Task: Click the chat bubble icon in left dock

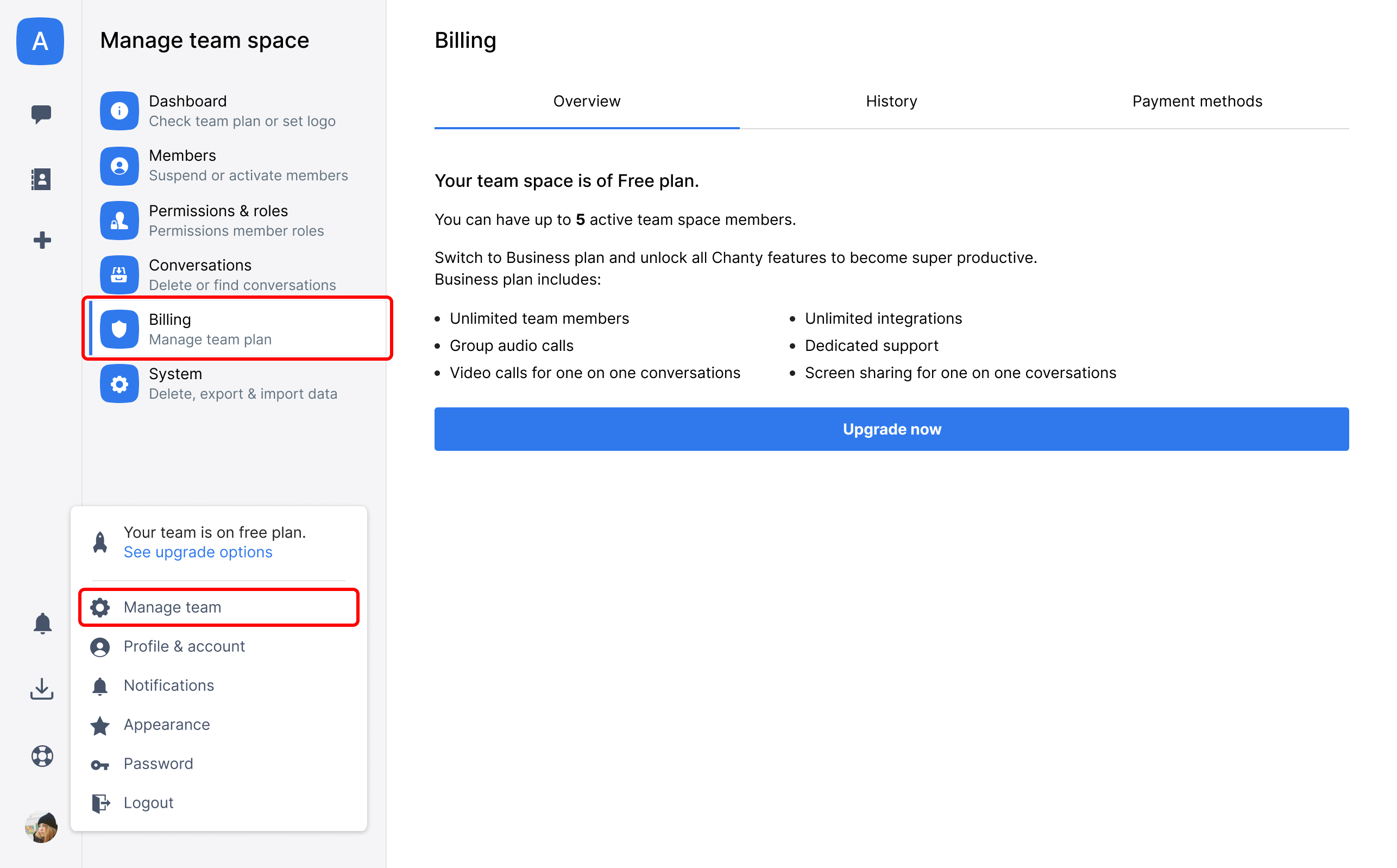Action: click(40, 113)
